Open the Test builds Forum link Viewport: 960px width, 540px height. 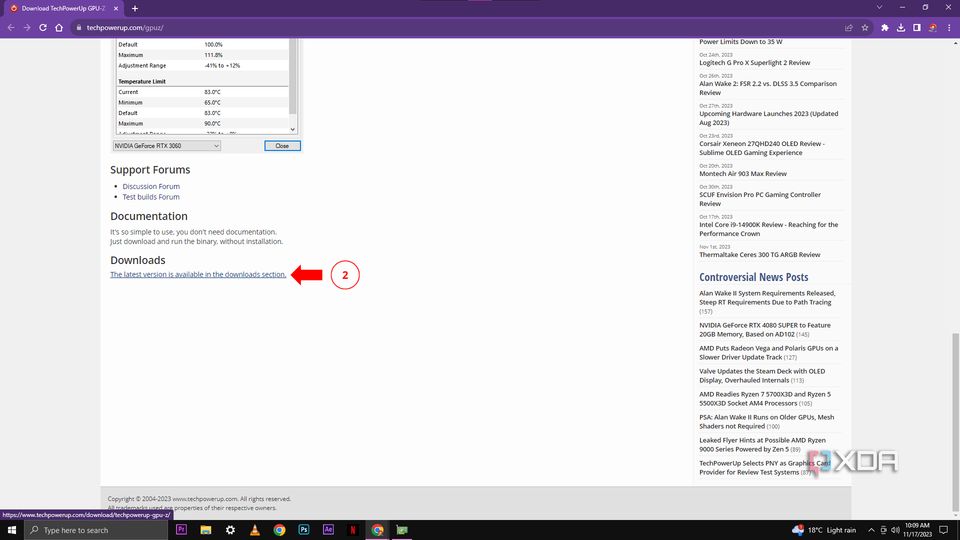[x=151, y=197]
